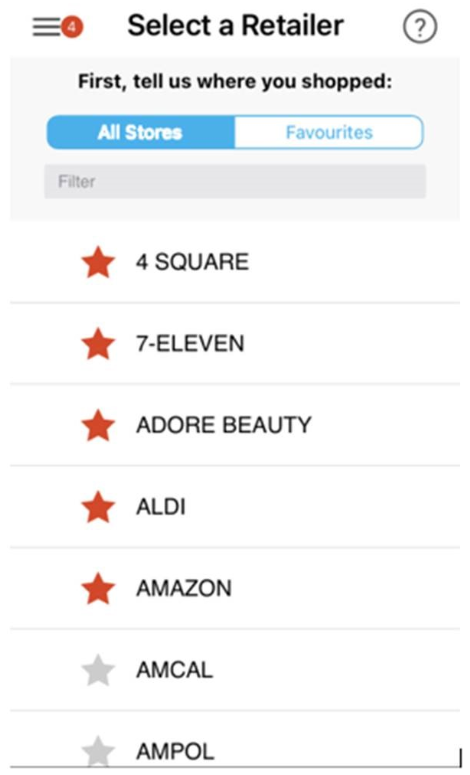Switch to the Favourites tab

click(329, 132)
